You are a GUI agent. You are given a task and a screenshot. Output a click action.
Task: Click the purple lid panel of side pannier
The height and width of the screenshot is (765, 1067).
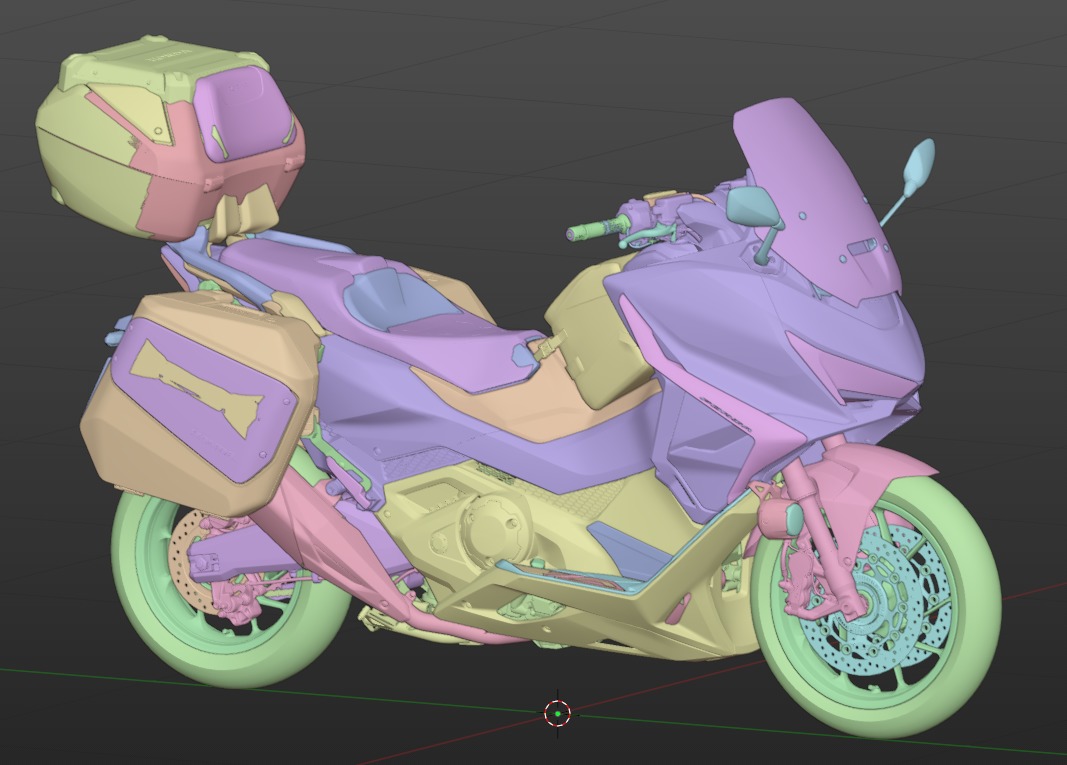204,402
